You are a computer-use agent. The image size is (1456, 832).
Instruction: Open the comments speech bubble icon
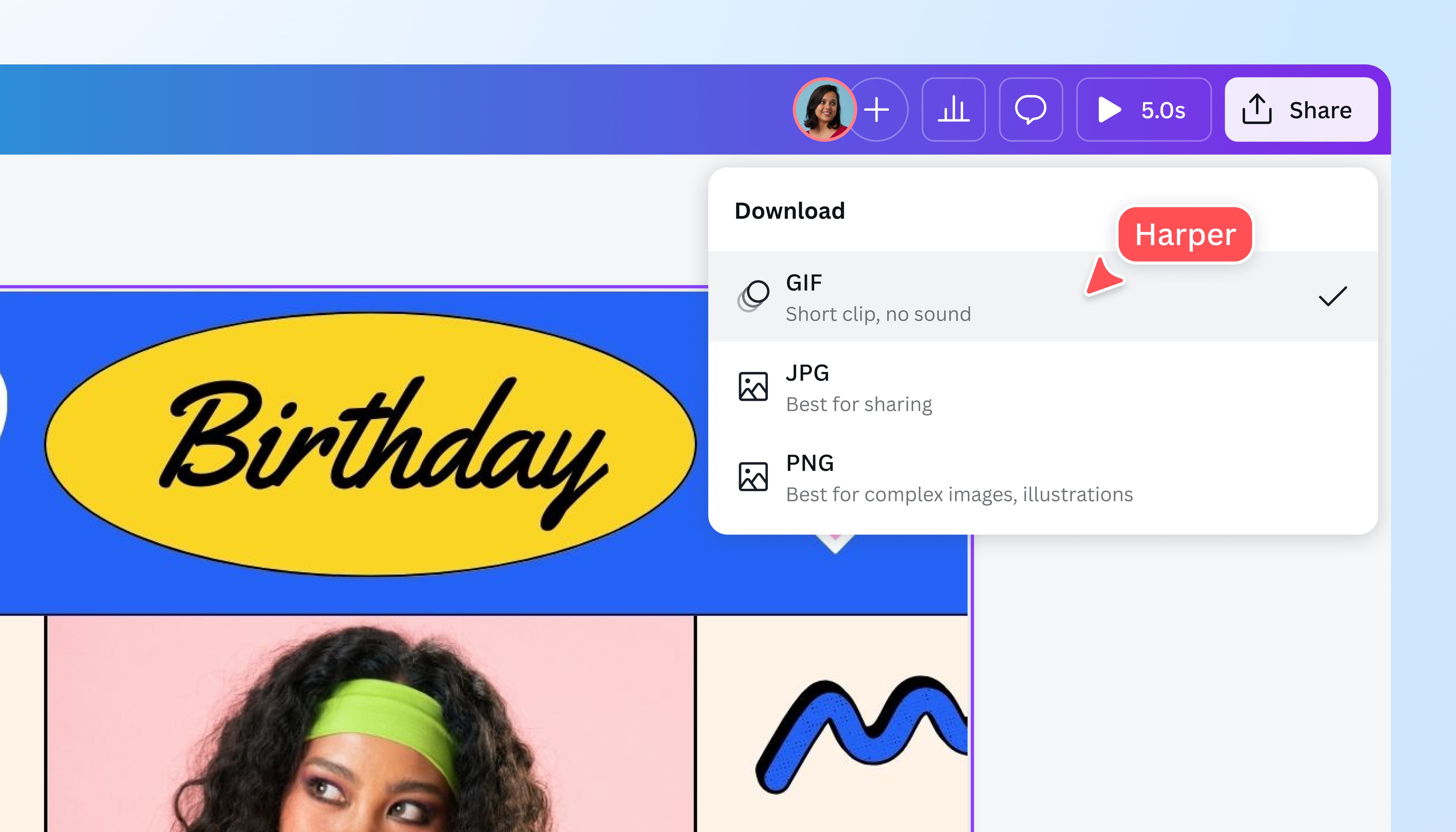(1031, 110)
